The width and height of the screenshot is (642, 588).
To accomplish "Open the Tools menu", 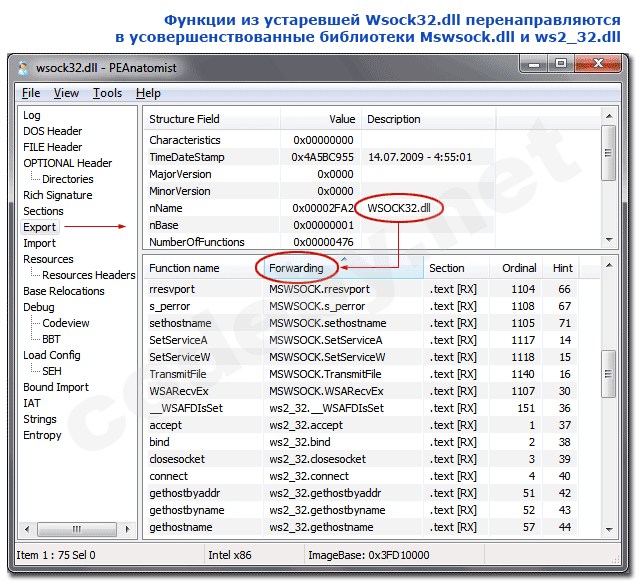I will tap(107, 93).
